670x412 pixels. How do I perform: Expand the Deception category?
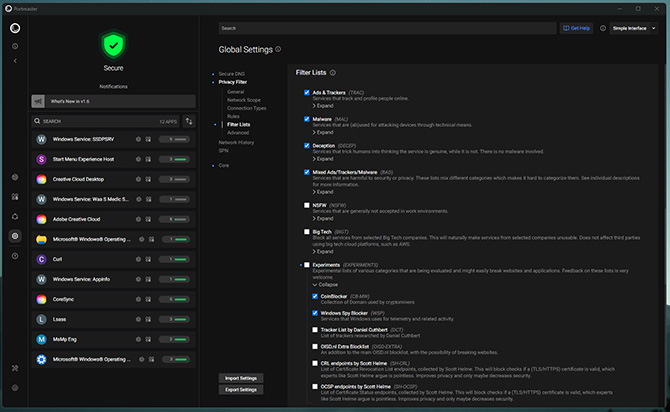click(x=323, y=159)
